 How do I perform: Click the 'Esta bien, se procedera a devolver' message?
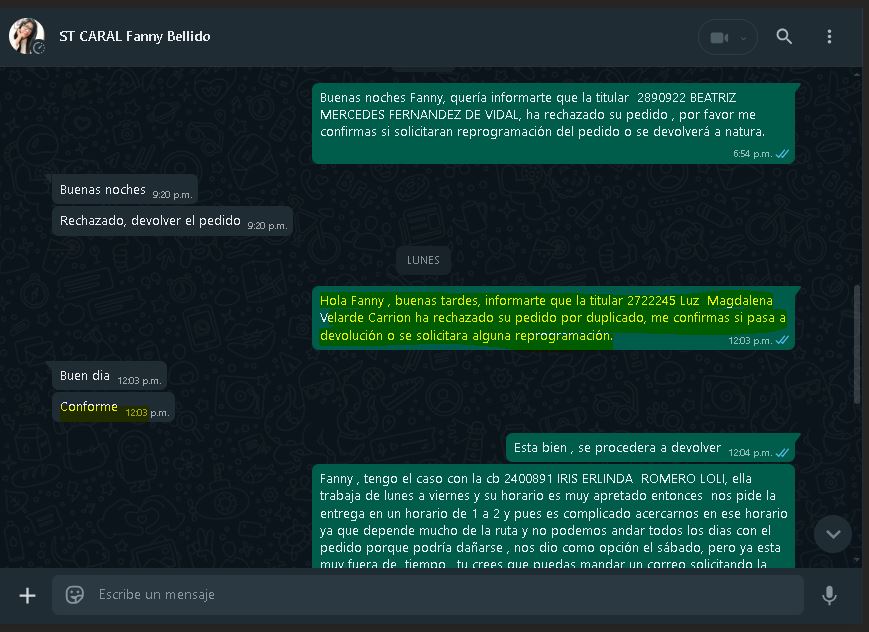click(650, 448)
